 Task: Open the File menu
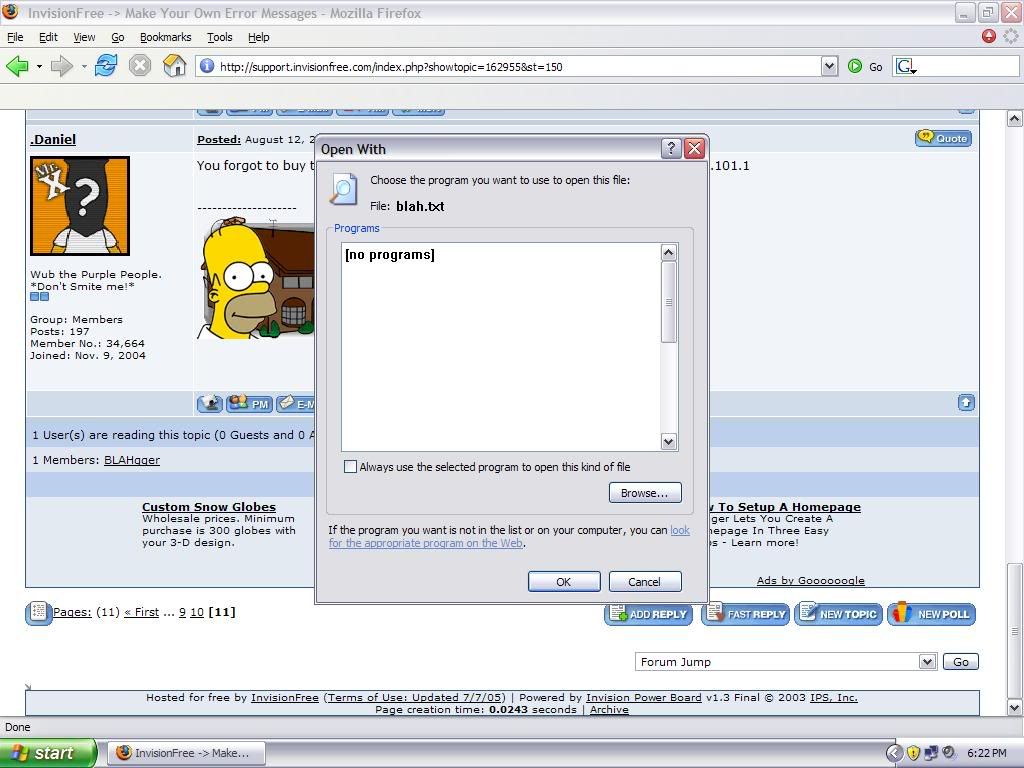[x=15, y=37]
